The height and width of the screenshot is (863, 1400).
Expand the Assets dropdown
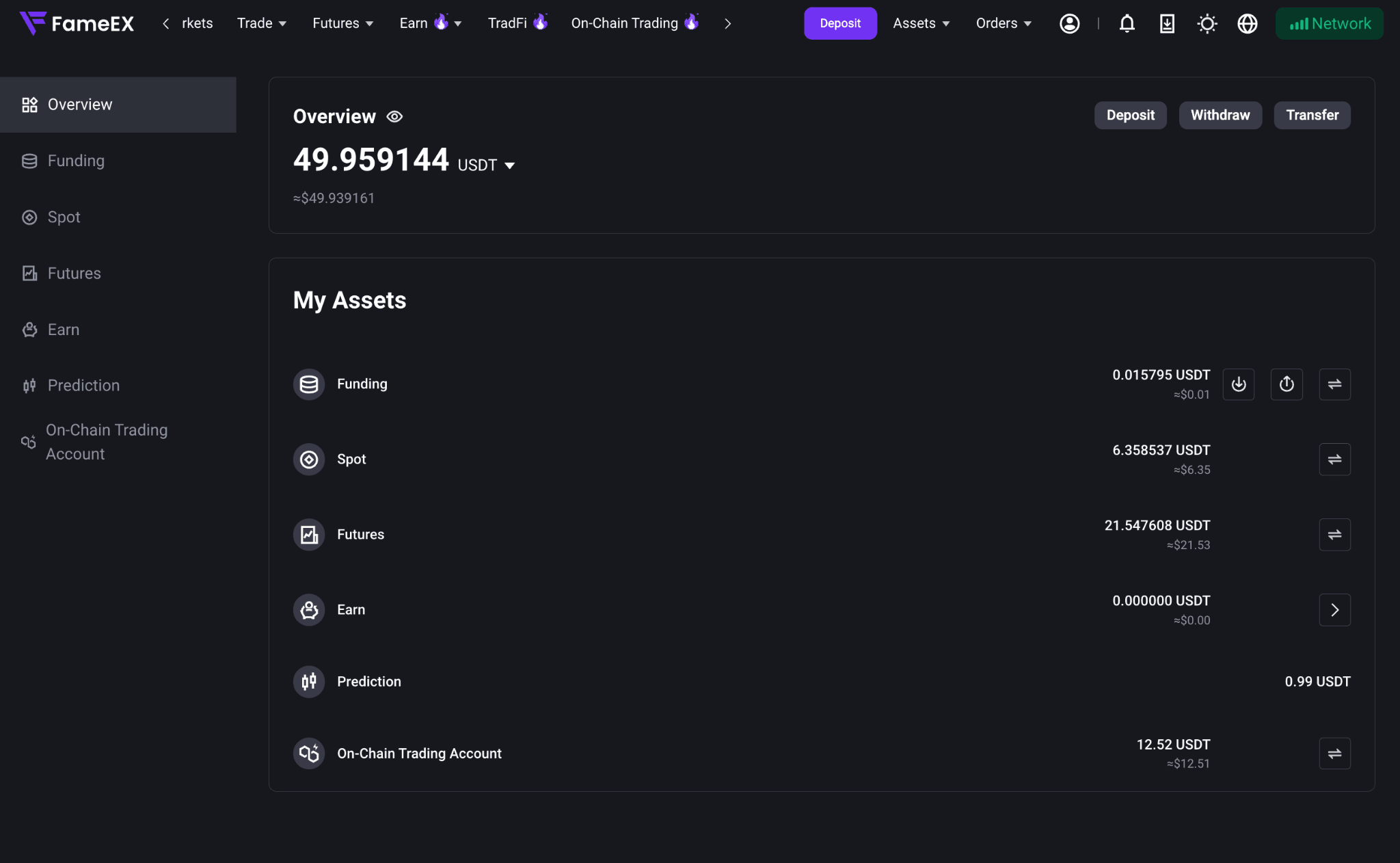[921, 23]
